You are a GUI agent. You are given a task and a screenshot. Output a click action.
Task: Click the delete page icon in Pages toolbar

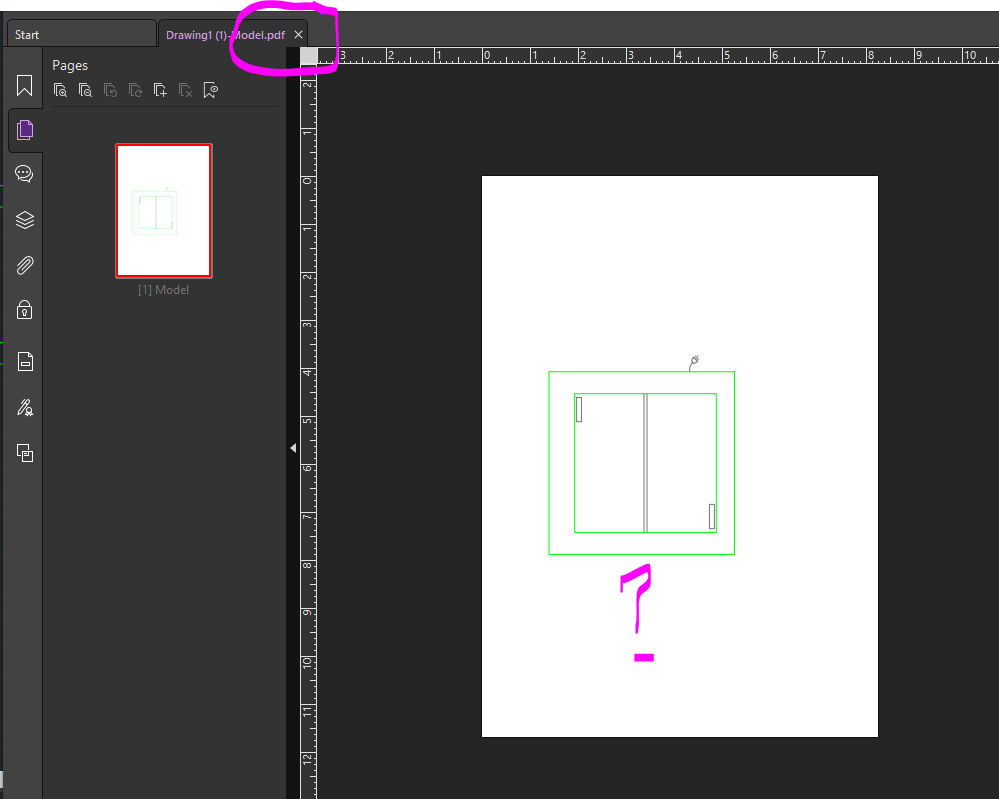click(185, 89)
